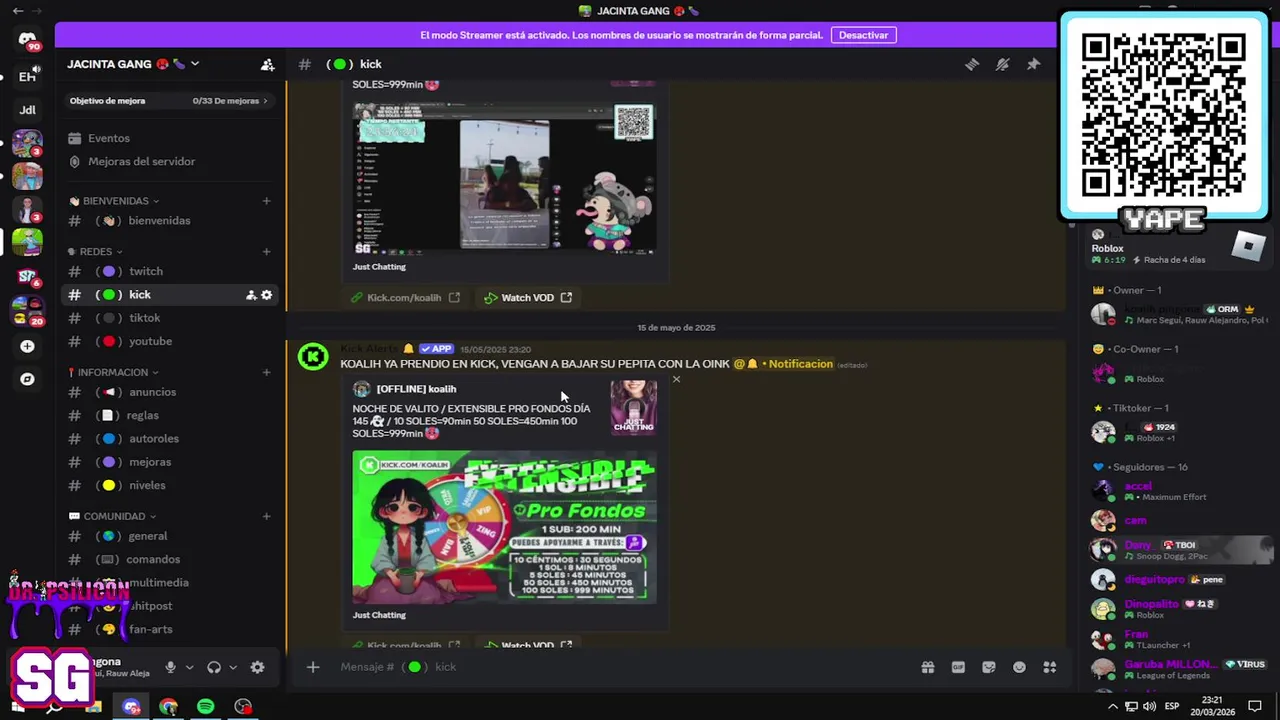Image resolution: width=1280 pixels, height=720 pixels.
Task: Create channel in BIENVENIDAS category
Action: coord(266,201)
